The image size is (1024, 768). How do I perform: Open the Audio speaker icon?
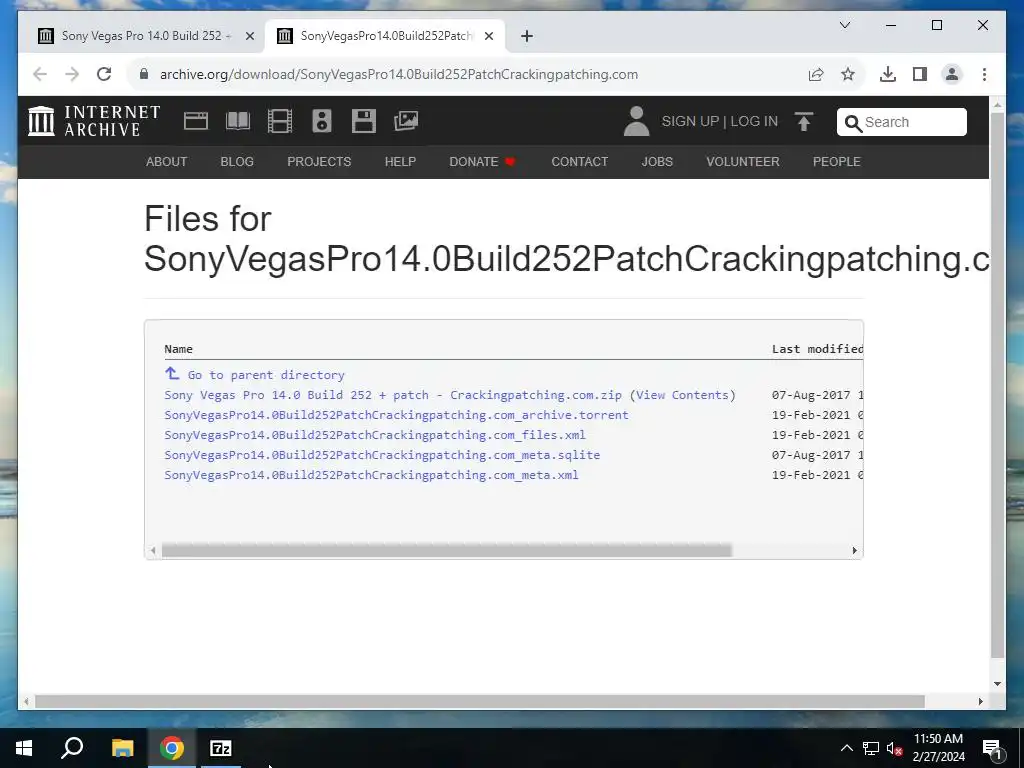click(x=322, y=121)
